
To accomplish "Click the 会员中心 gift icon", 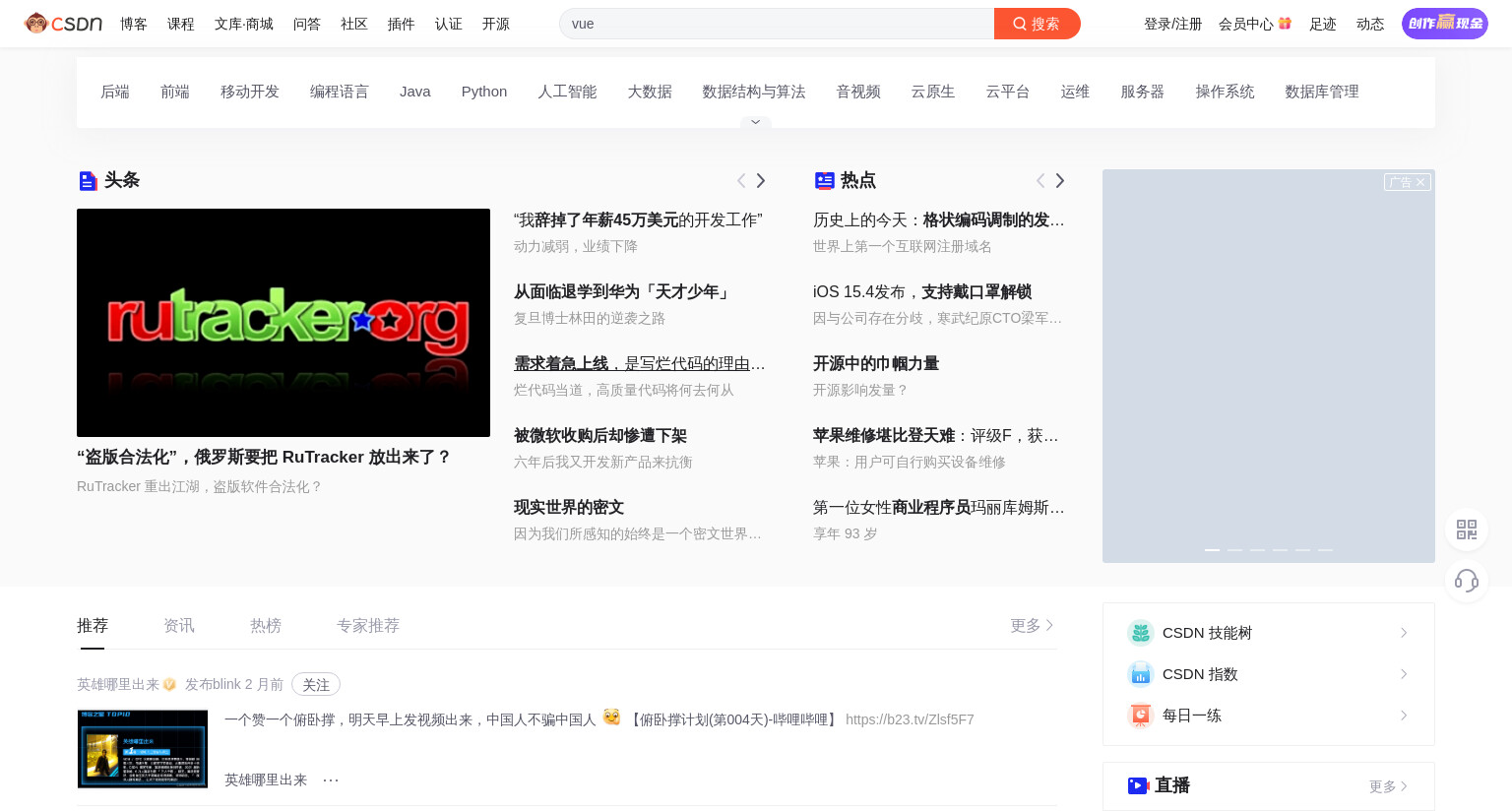I will (1285, 24).
